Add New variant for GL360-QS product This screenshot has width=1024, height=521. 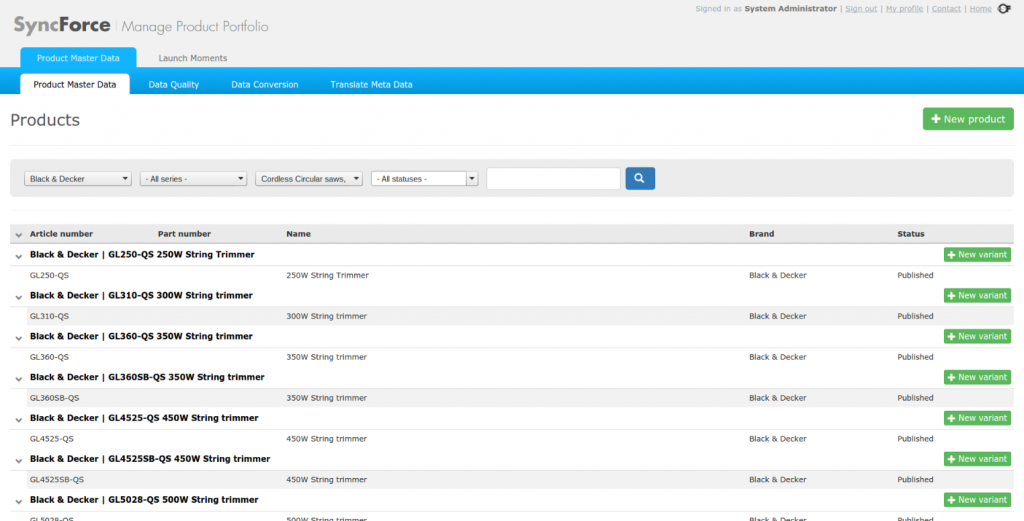[x=976, y=337]
